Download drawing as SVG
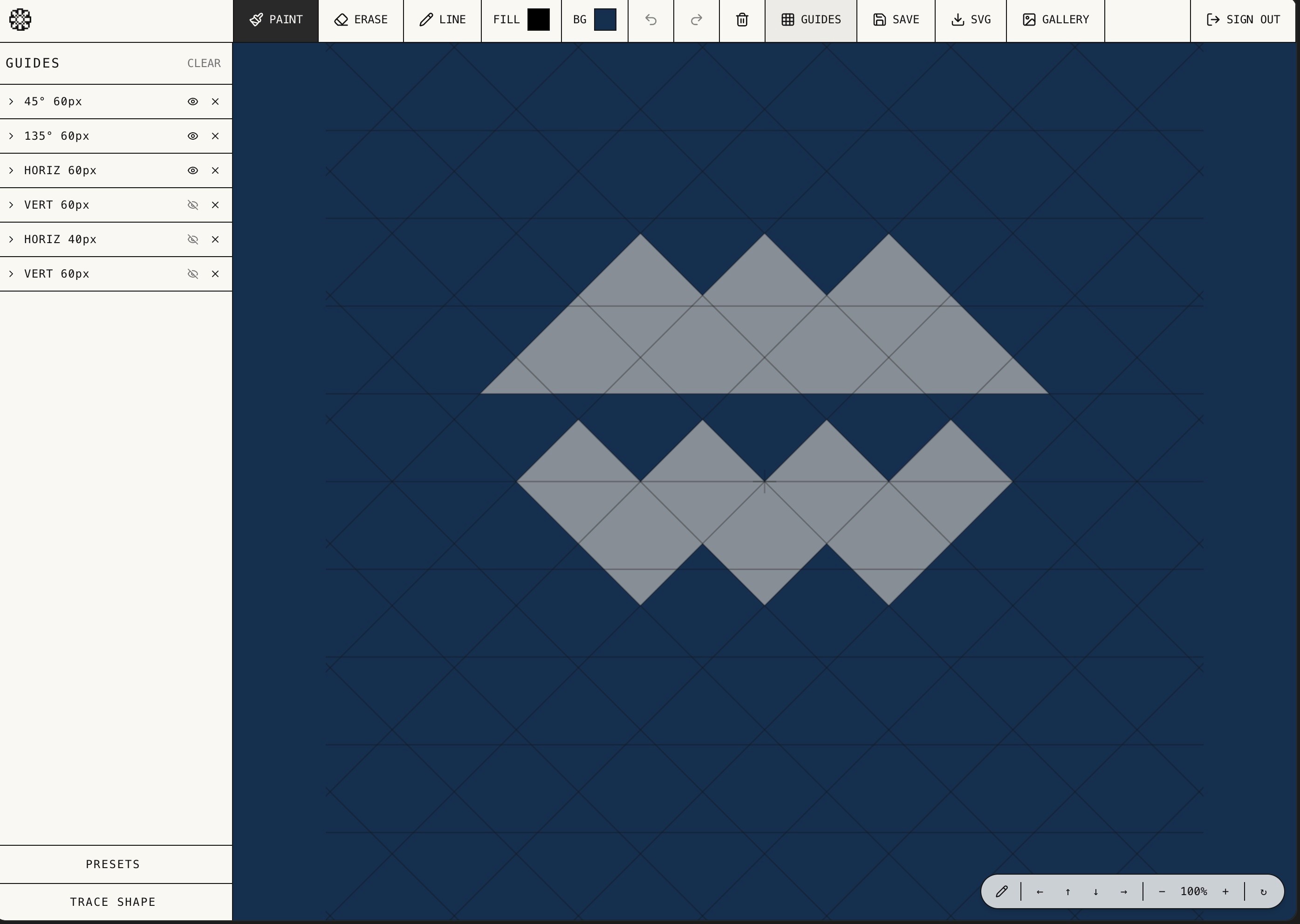1300x924 pixels. 971,20
